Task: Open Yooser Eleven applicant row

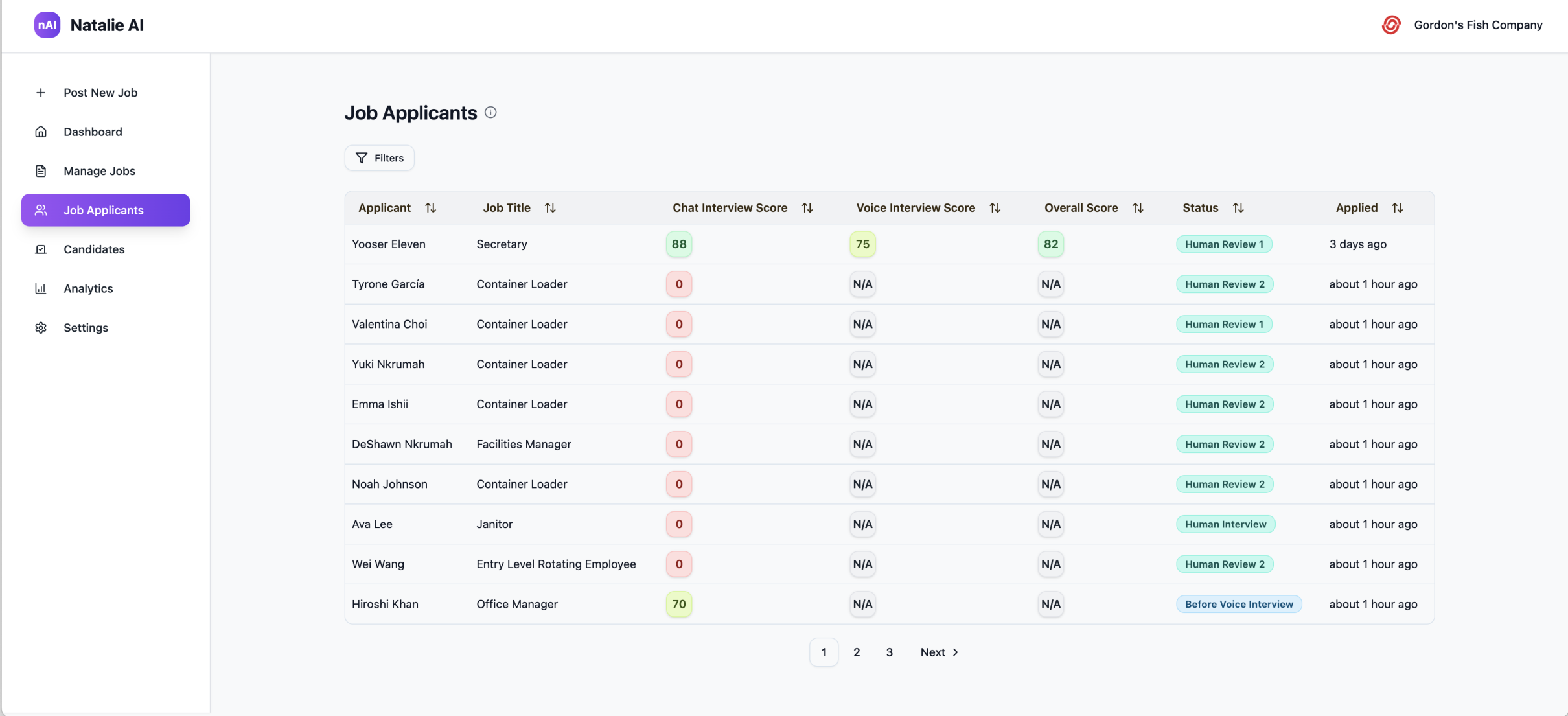Action: (389, 244)
